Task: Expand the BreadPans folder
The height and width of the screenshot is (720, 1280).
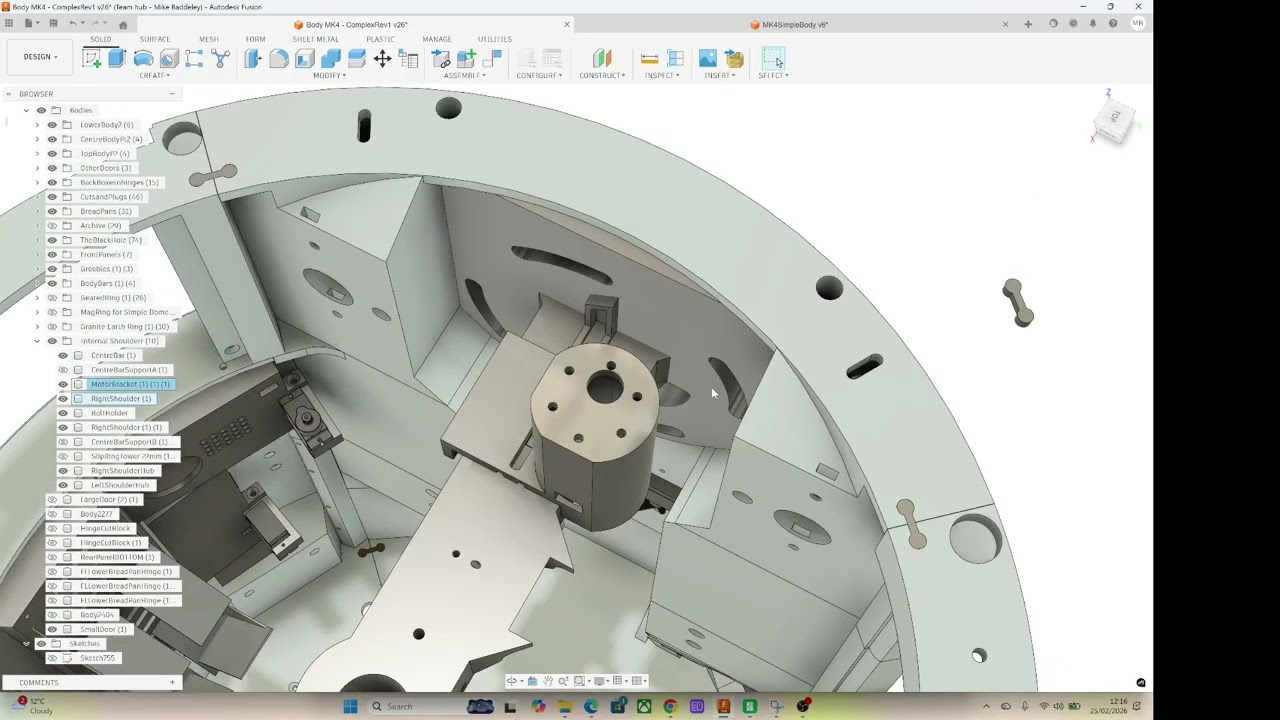Action: pos(37,211)
